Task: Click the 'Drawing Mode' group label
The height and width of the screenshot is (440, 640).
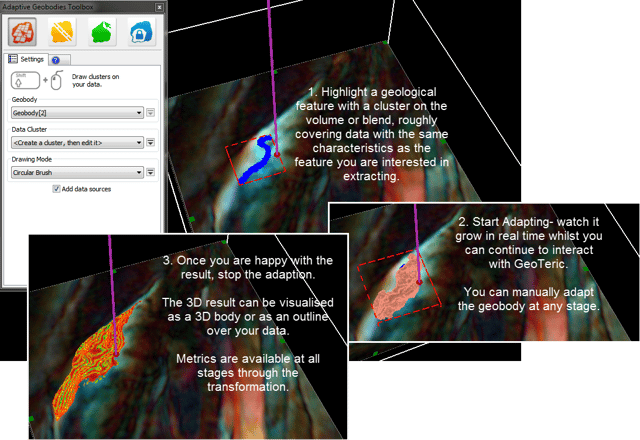Action: [31, 159]
